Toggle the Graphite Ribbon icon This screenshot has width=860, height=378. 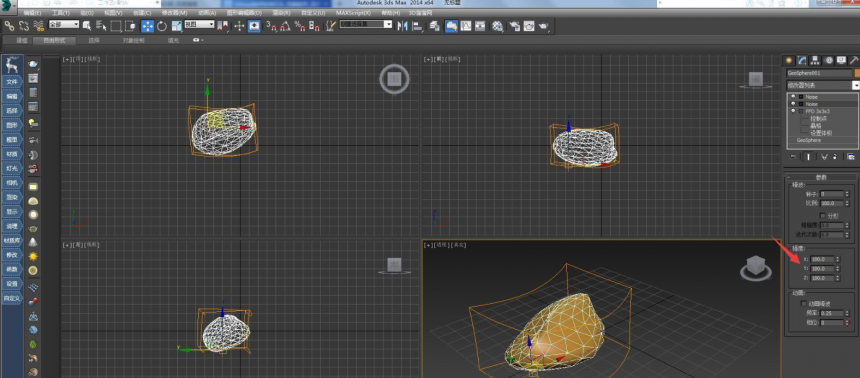click(x=451, y=26)
